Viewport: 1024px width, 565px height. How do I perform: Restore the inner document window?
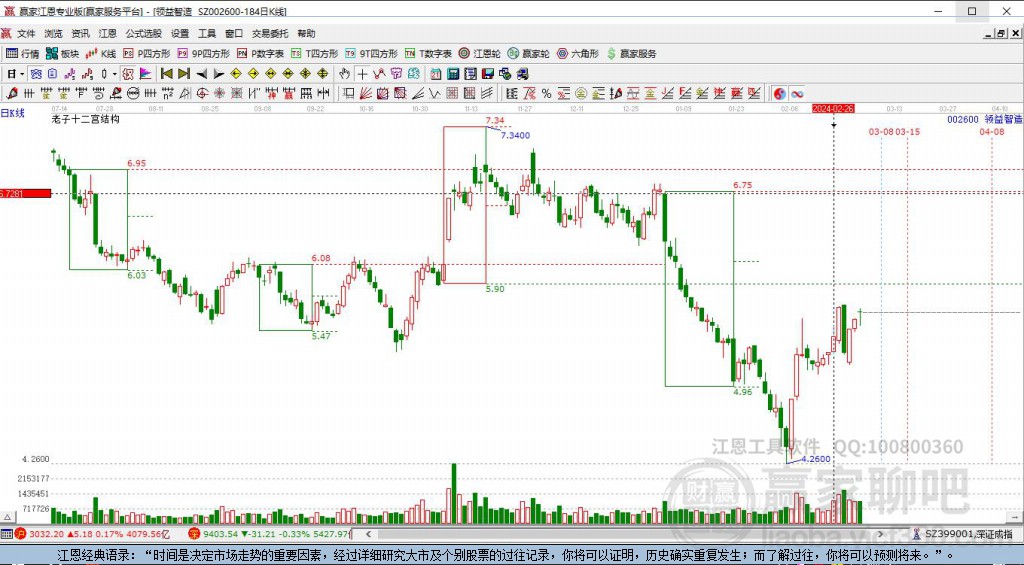tap(1000, 34)
